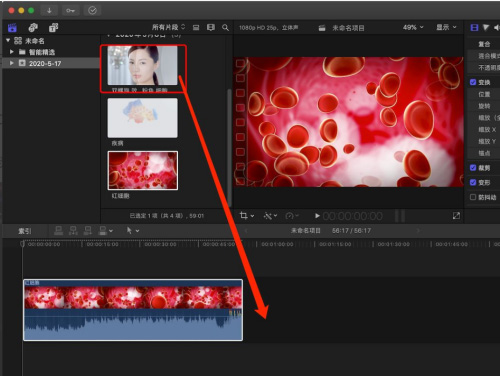The height and width of the screenshot is (376, 500).
Task: Uncheck the 变换 transform checkbox
Action: pyautogui.click(x=473, y=82)
